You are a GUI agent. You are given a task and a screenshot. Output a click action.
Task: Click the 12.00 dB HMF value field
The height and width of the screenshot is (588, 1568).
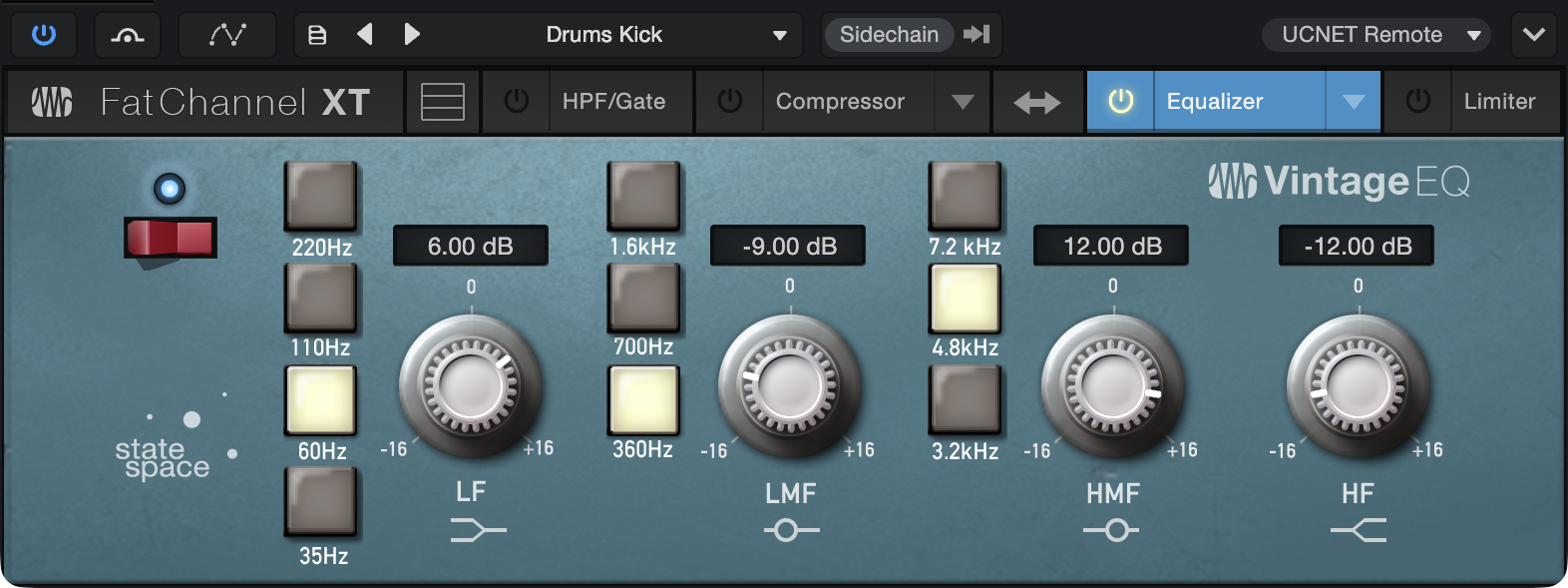click(x=1111, y=246)
